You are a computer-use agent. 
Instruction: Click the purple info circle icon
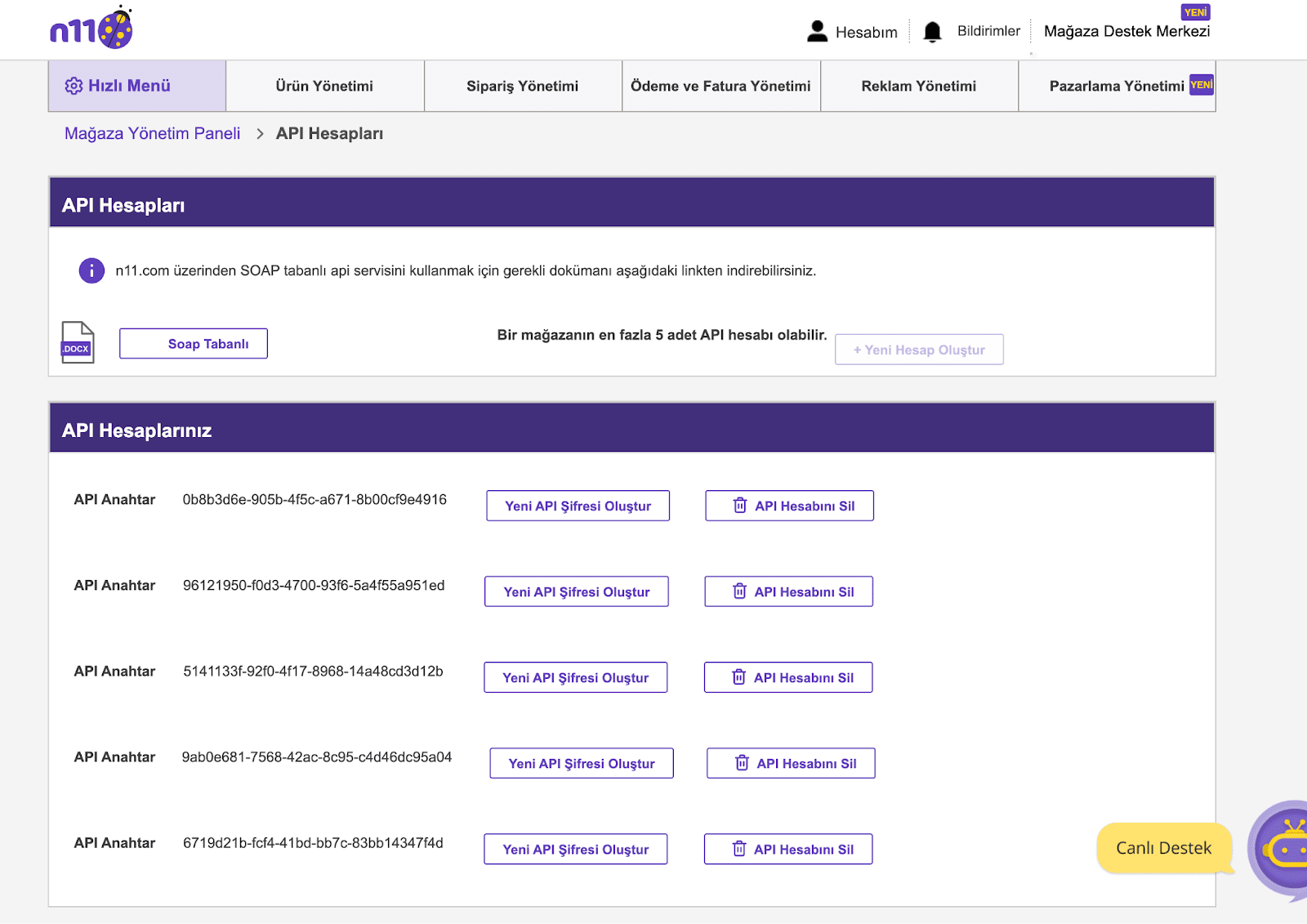click(x=91, y=270)
